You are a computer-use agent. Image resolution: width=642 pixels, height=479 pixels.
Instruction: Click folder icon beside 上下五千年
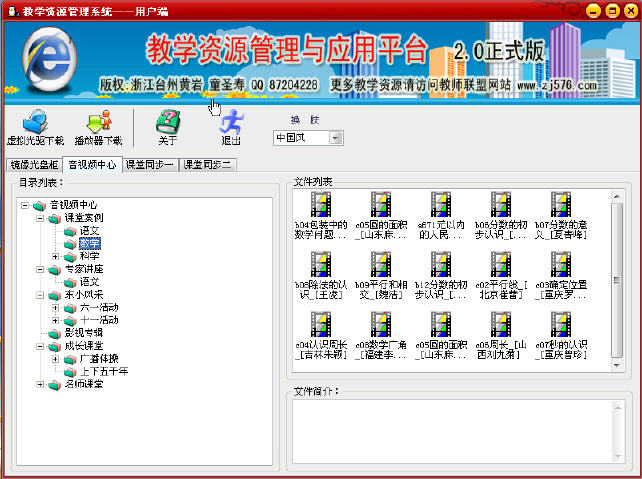coord(70,372)
